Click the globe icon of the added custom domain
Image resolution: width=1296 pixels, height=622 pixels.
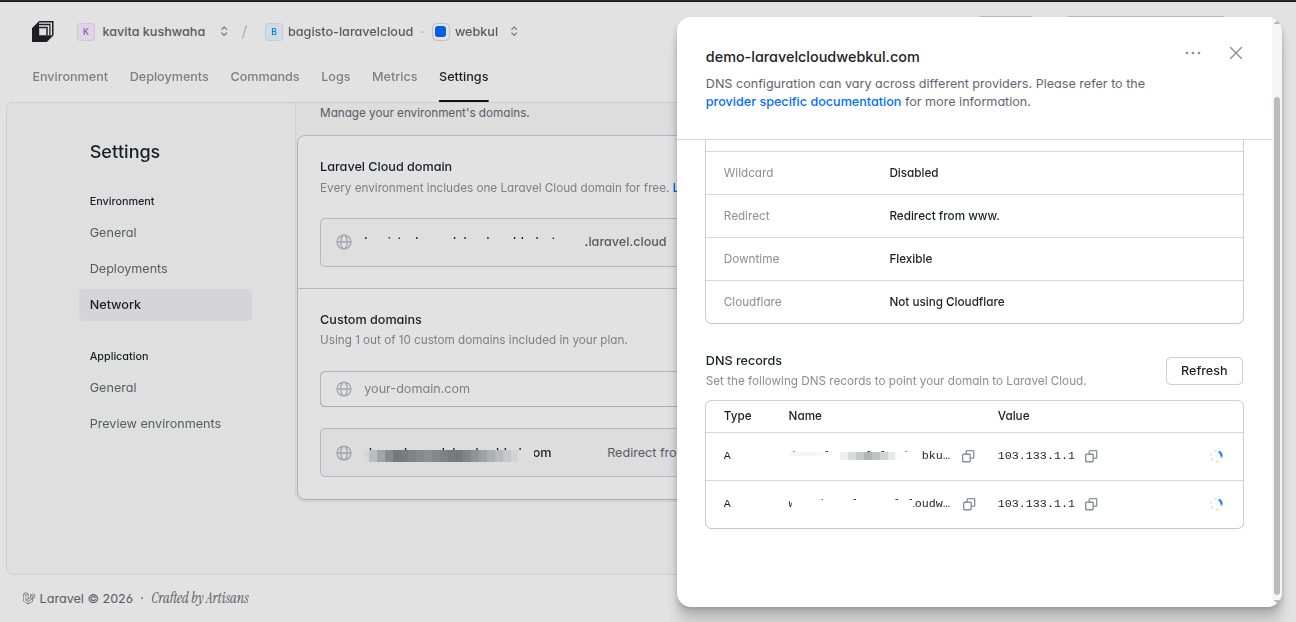[x=344, y=453]
